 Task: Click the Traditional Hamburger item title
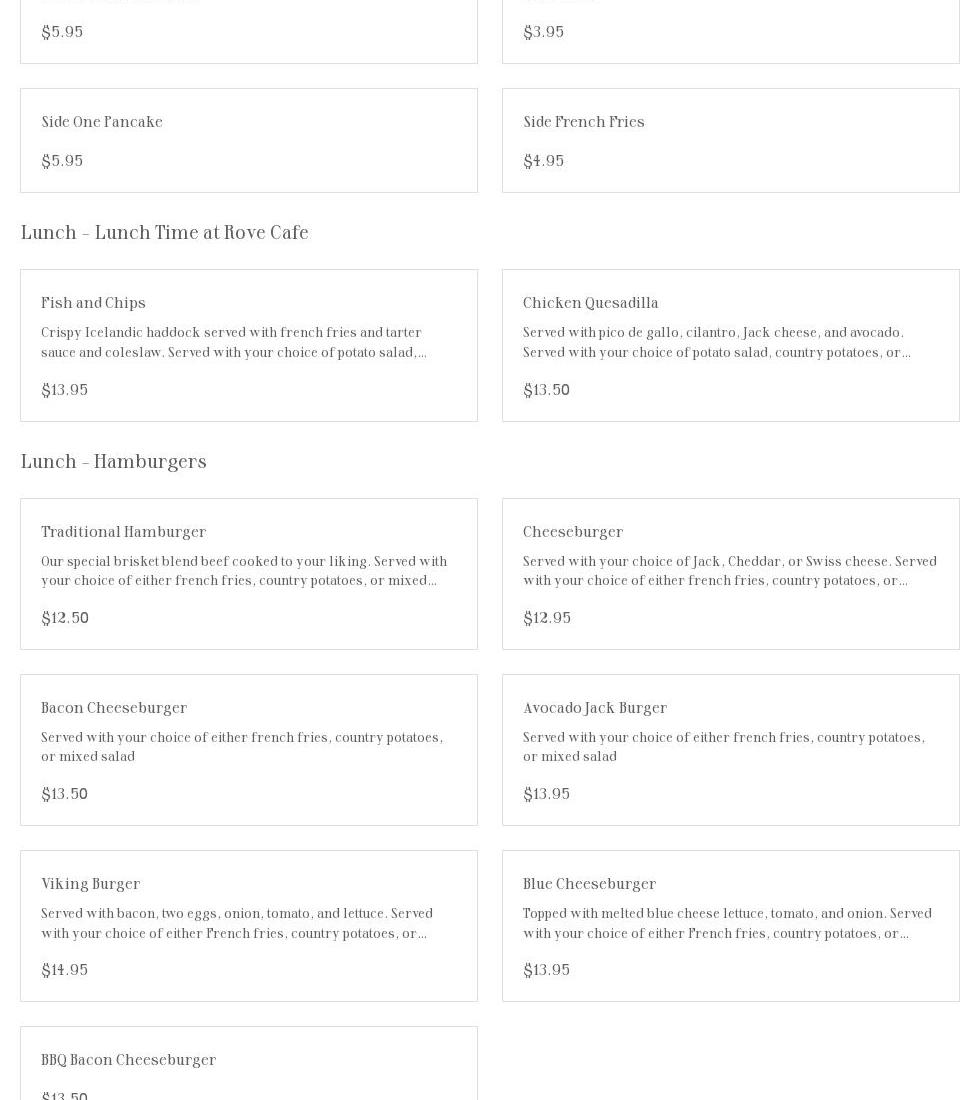click(123, 532)
